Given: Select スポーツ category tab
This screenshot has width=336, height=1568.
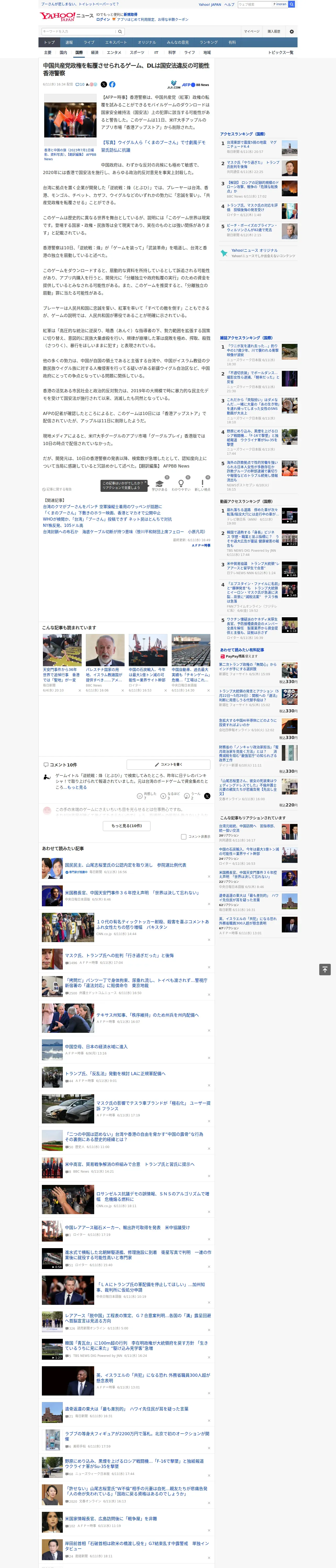Looking at the screenshot, I should click(x=137, y=52).
